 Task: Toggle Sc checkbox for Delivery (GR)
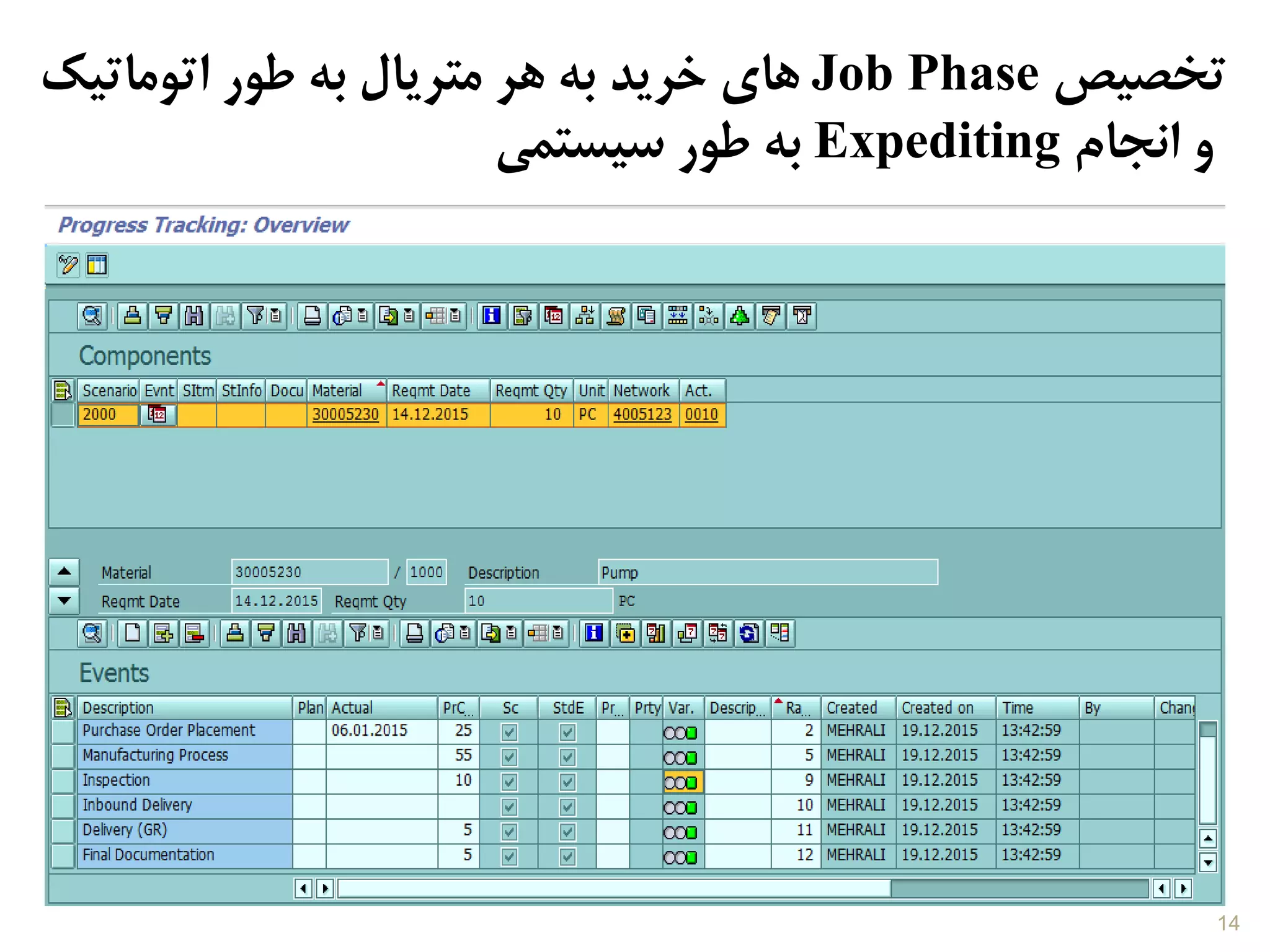(509, 832)
